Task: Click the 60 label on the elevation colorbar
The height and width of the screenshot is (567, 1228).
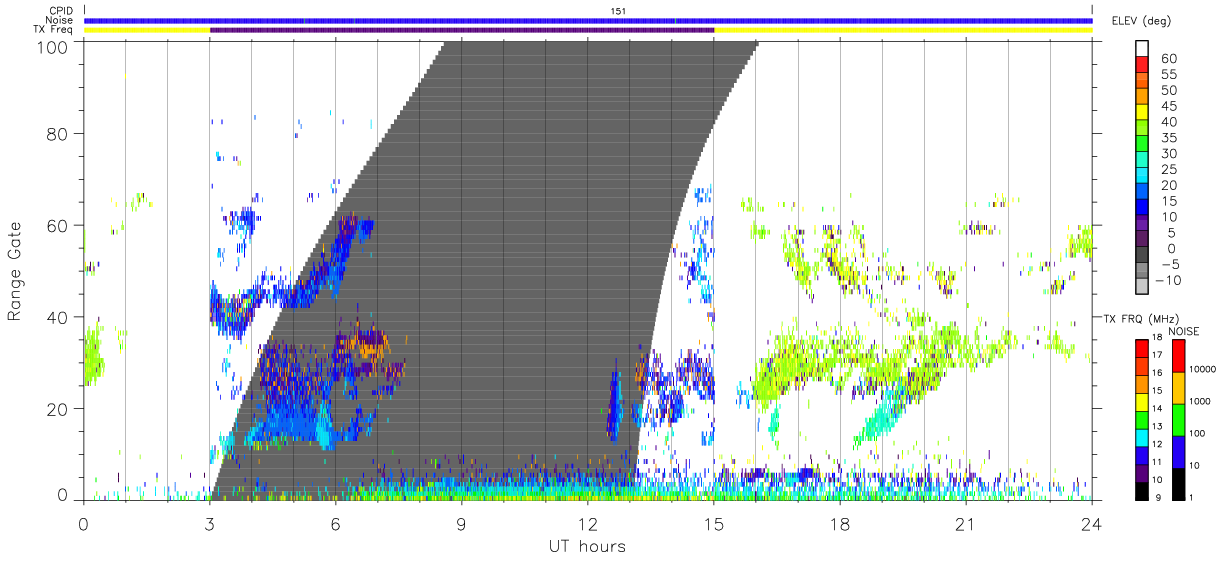Action: (x=1168, y=59)
